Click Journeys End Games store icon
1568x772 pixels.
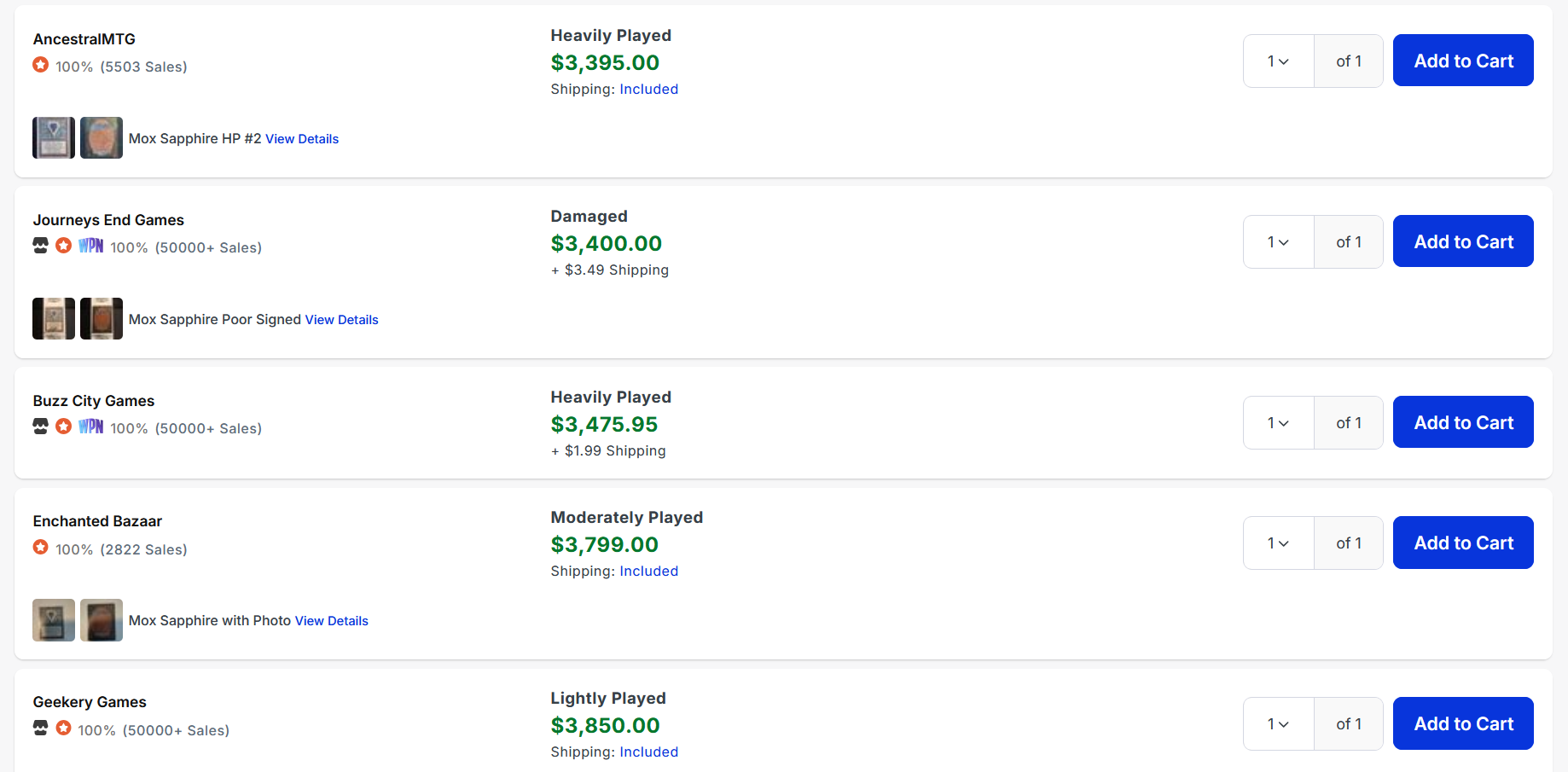(x=40, y=246)
